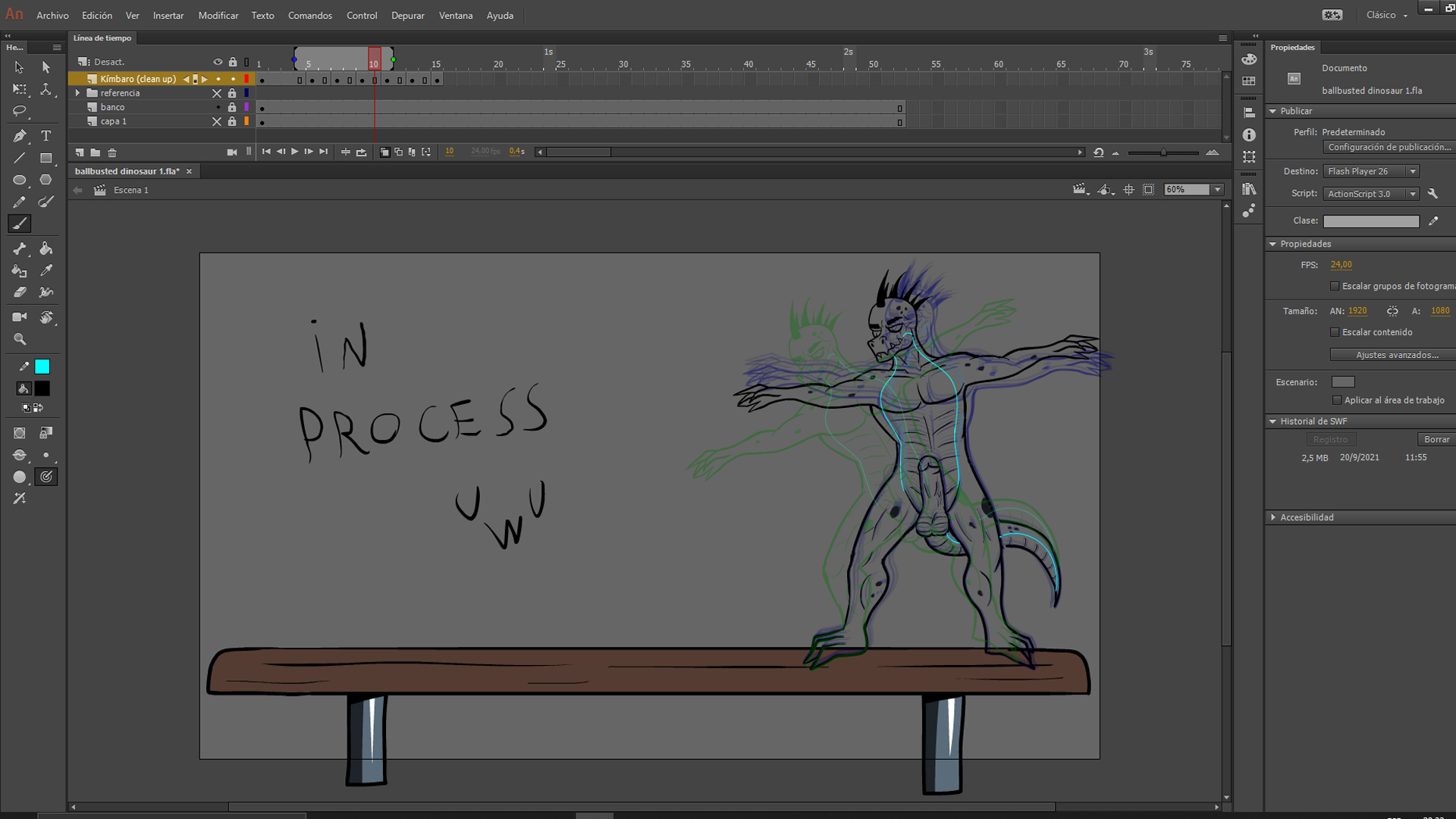Select the Pen tool
Viewport: 1456px width, 819px height.
click(19, 136)
